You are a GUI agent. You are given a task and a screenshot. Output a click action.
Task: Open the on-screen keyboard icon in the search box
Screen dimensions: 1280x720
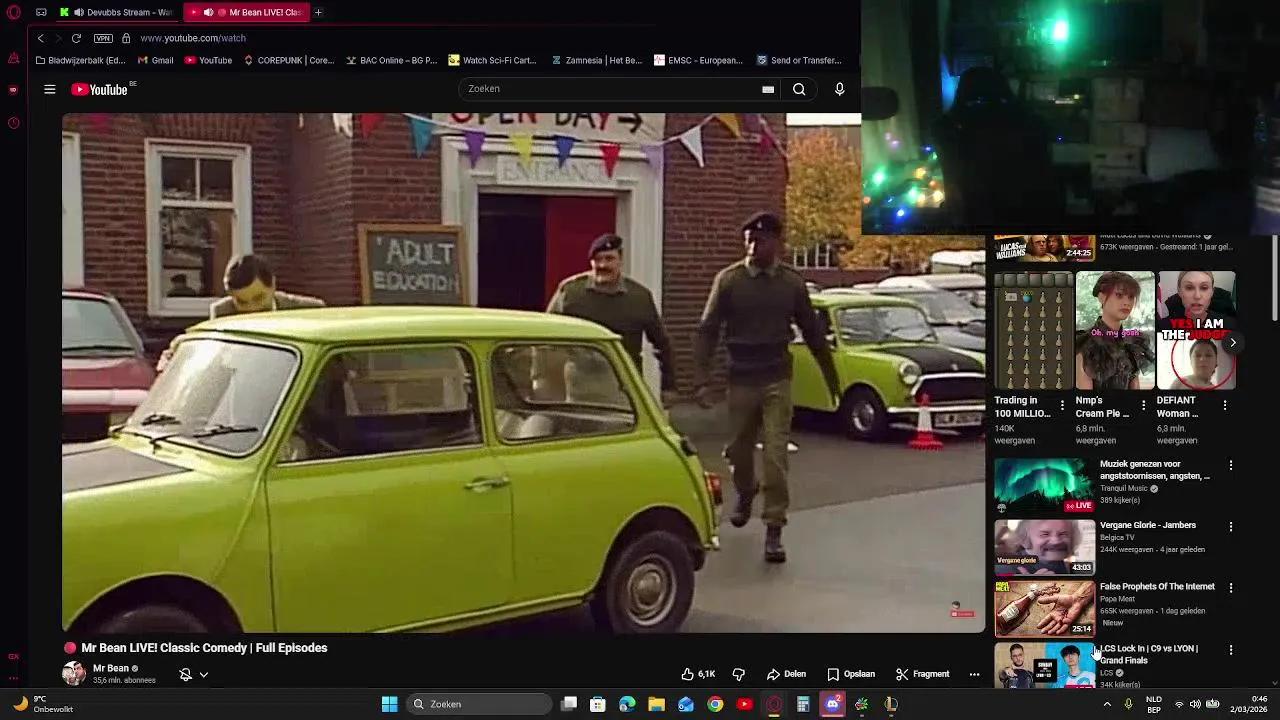click(768, 89)
